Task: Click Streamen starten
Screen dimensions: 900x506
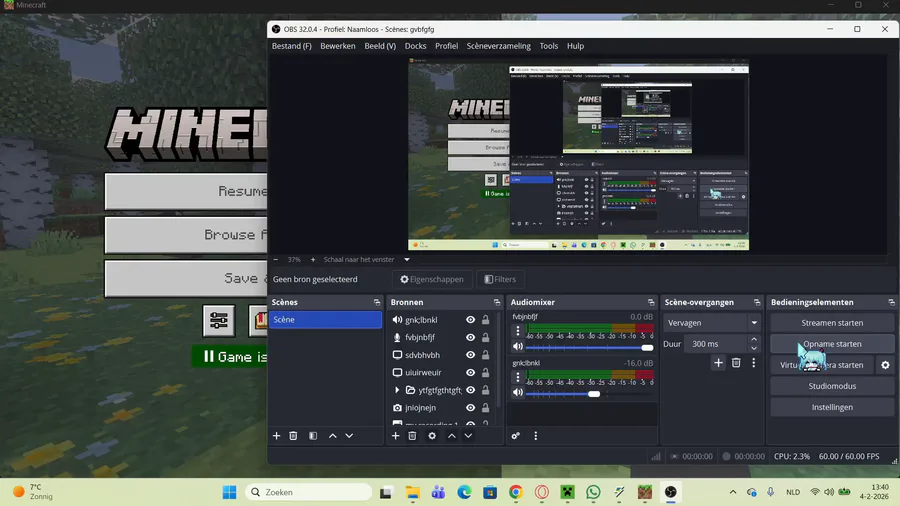Action: click(832, 323)
